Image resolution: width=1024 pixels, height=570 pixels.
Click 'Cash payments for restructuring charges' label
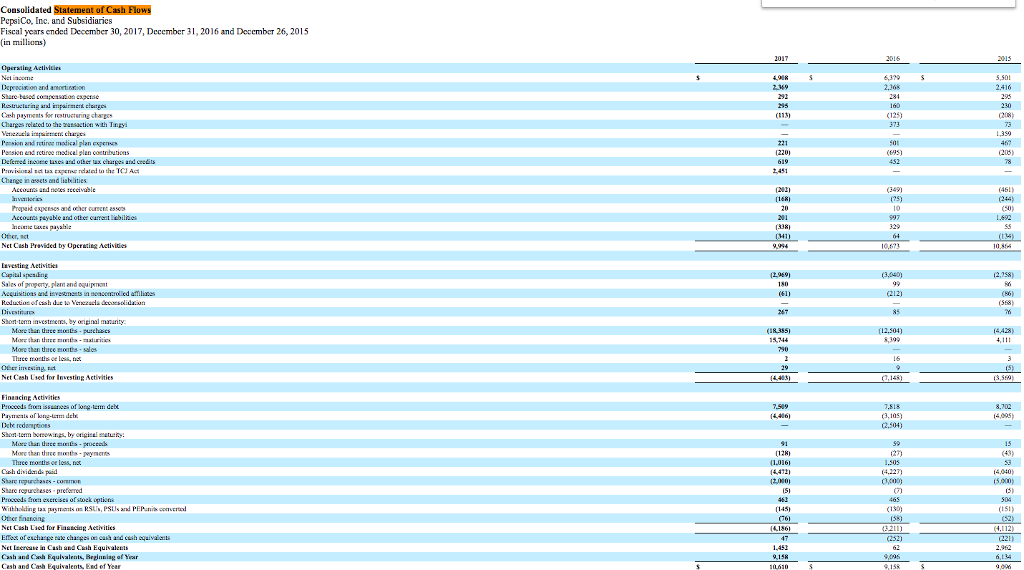click(x=57, y=115)
